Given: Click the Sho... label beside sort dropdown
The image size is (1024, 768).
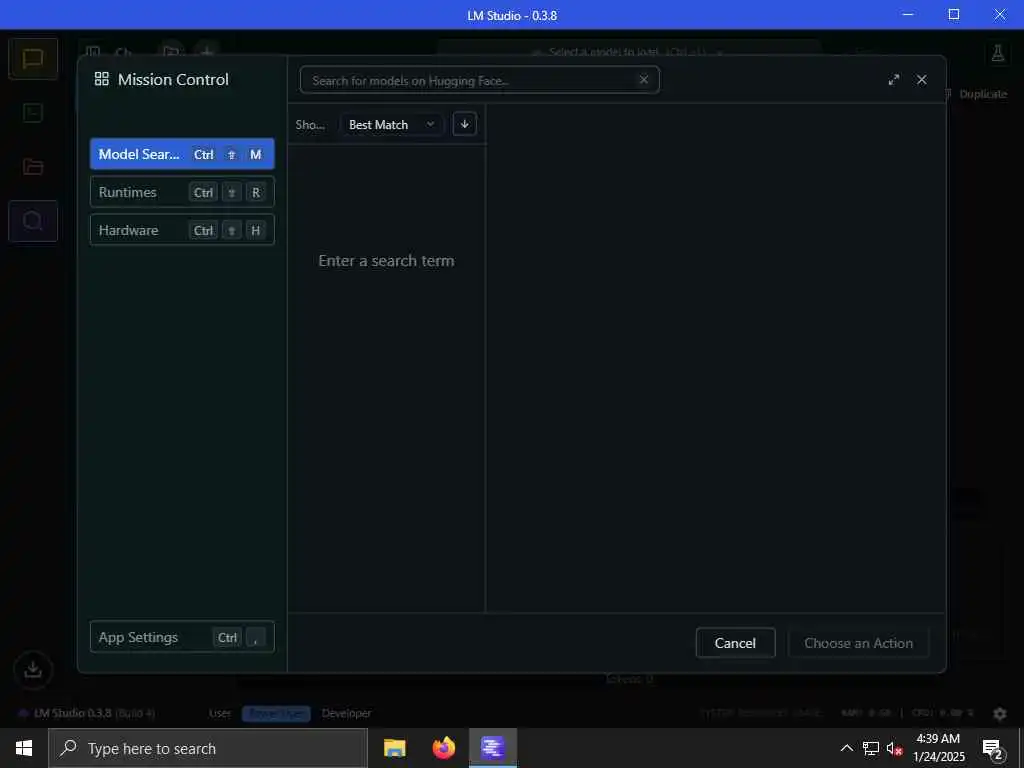Looking at the screenshot, I should 310,124.
